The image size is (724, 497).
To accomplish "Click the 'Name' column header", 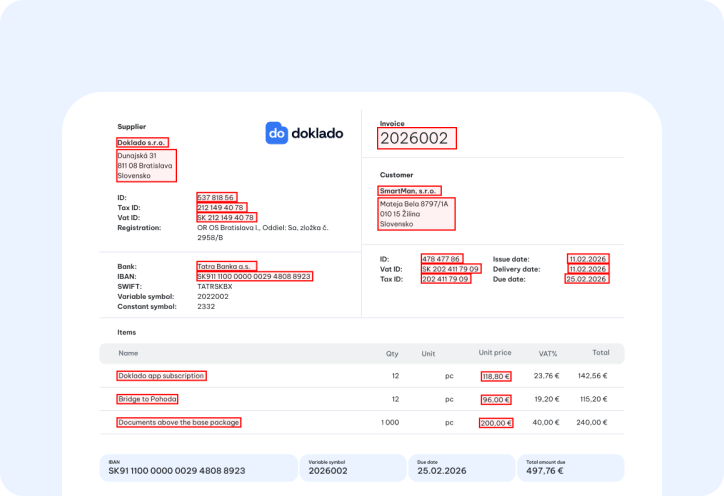I will [128, 353].
